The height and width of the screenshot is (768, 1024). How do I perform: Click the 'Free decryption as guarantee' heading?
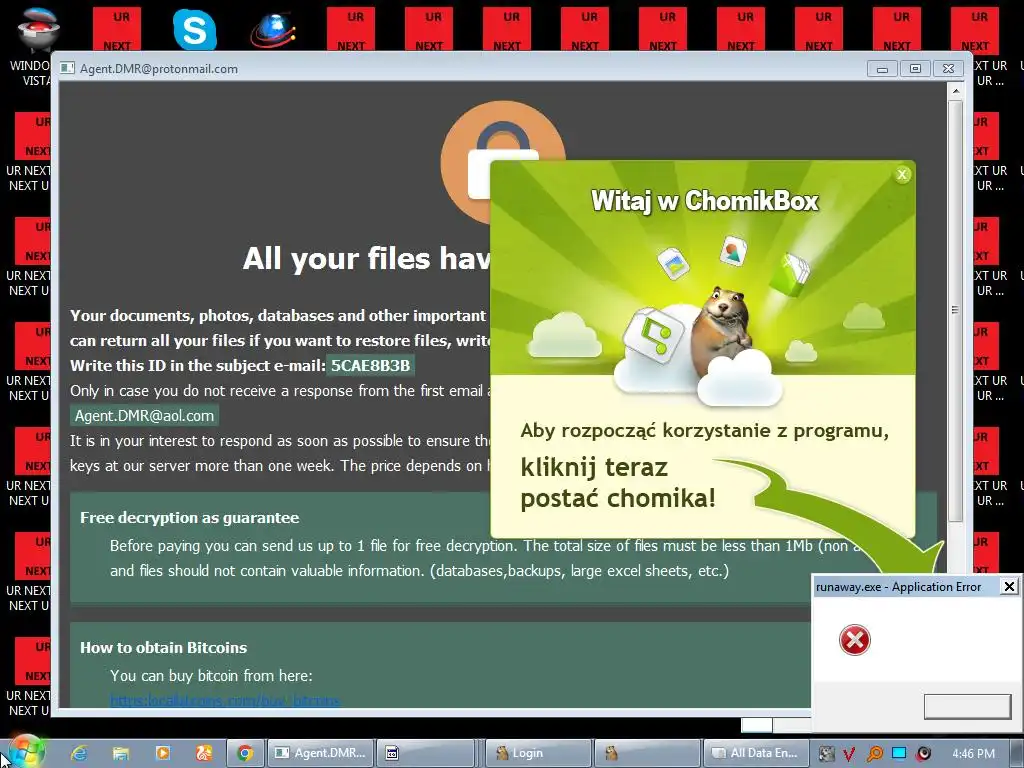[189, 518]
